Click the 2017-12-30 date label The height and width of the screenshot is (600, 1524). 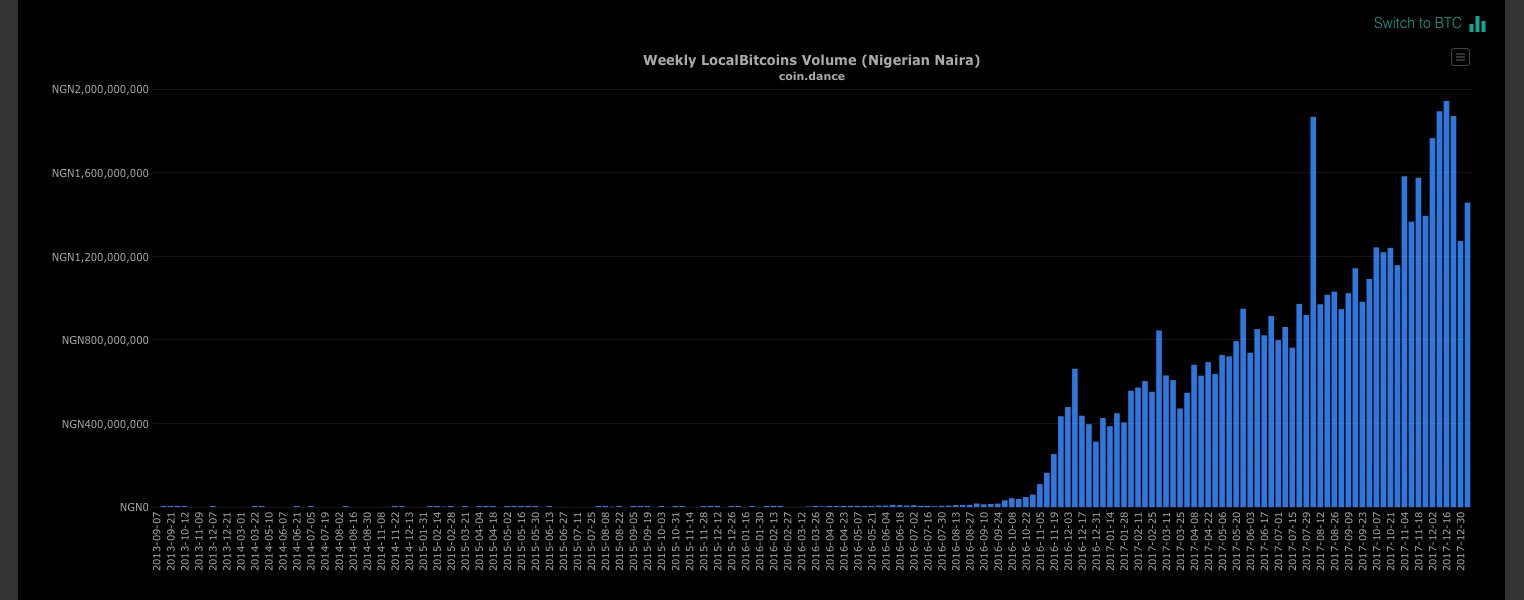tap(1460, 540)
